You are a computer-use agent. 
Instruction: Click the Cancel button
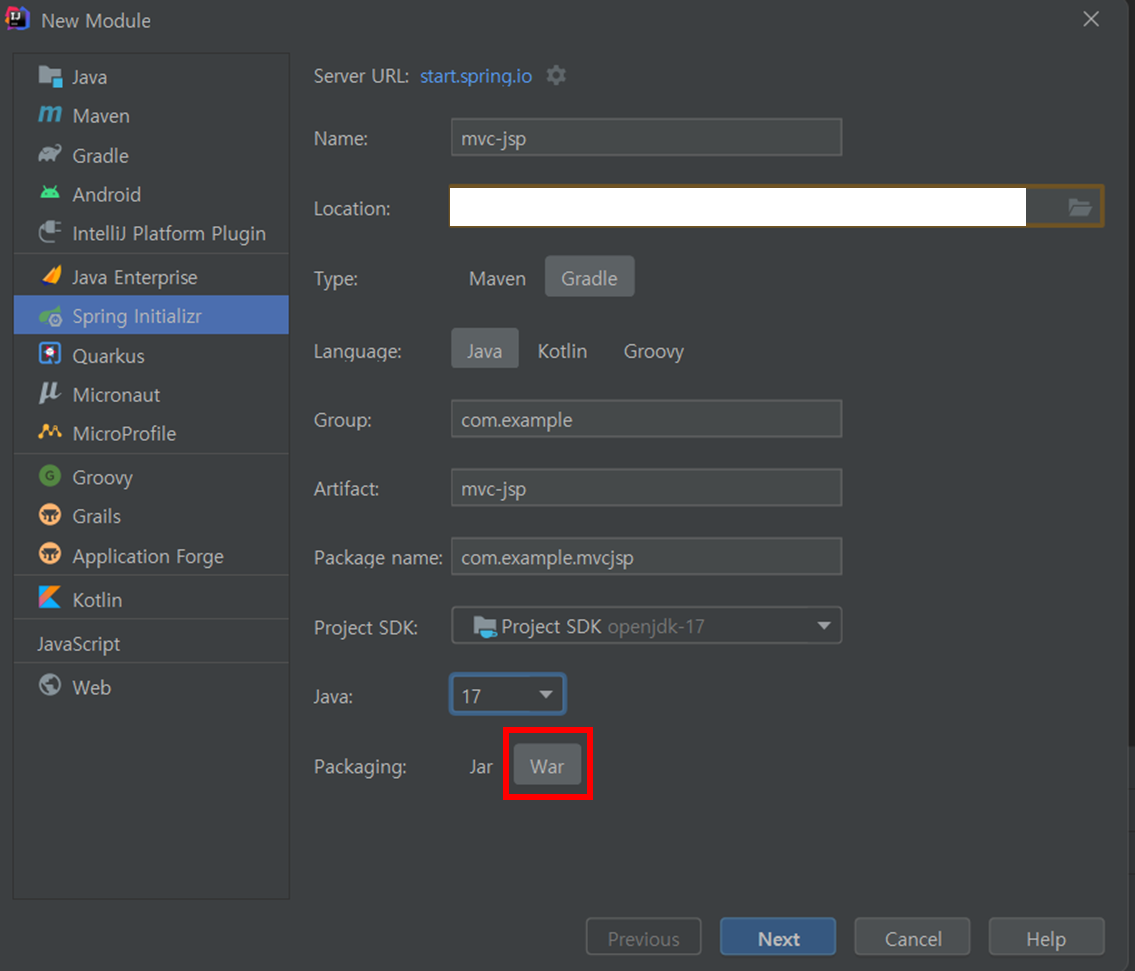click(913, 938)
